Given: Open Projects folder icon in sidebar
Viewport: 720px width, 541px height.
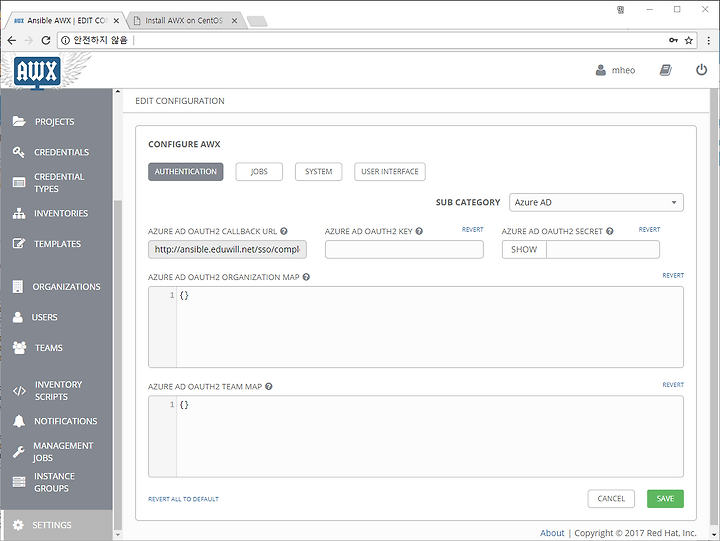Looking at the screenshot, I should 19,121.
